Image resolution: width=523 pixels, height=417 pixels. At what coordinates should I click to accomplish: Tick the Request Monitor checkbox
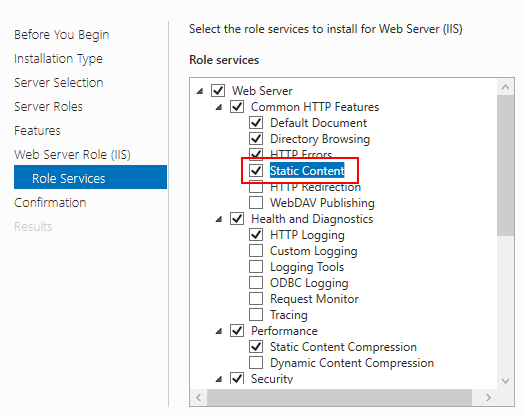pos(256,299)
